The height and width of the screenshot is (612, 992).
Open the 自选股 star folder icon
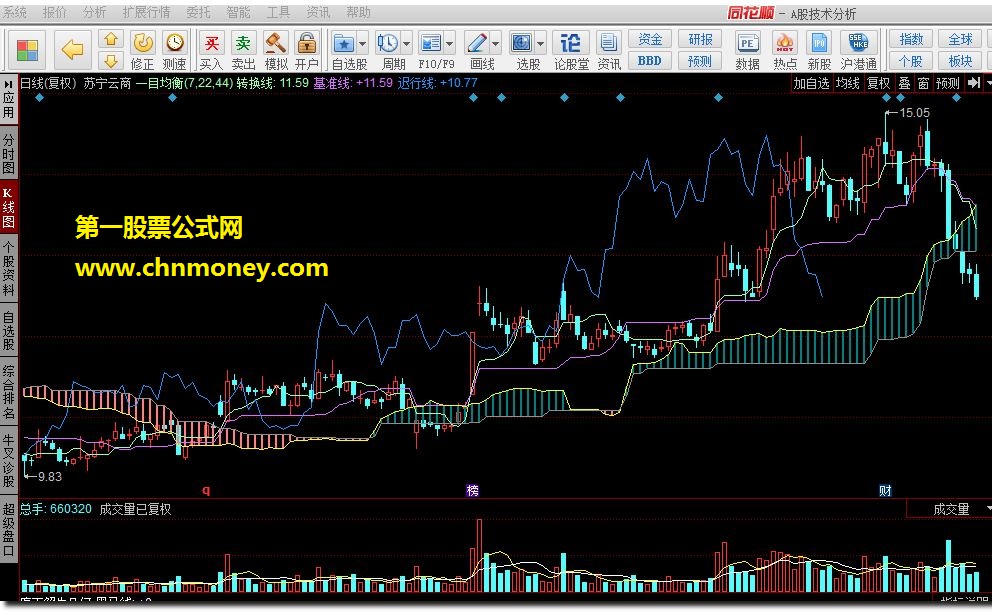[344, 43]
